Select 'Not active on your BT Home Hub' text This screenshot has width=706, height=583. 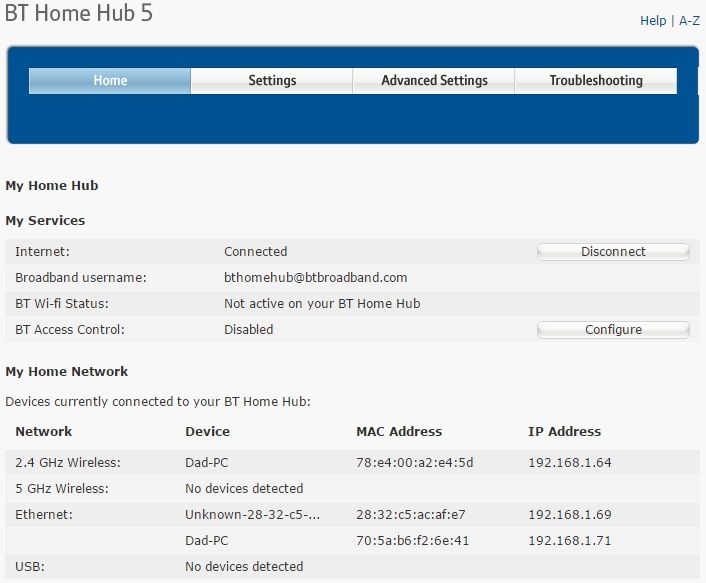pyautogui.click(x=322, y=304)
